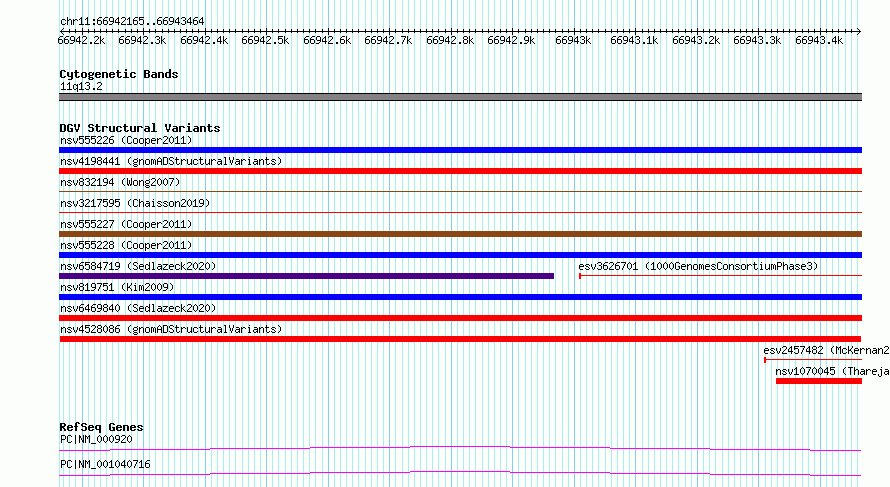Click the RefSeq Genes track heading
The image size is (890, 487).
[101, 427]
